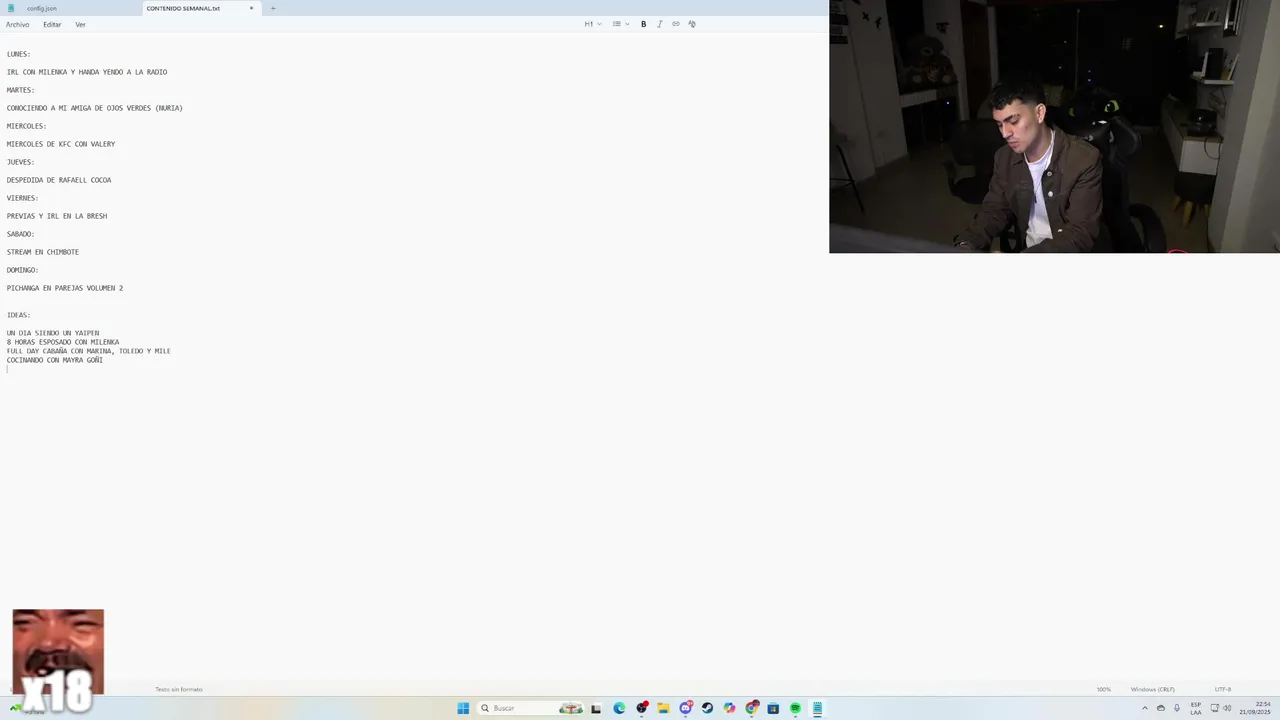This screenshot has width=1280, height=720.
Task: Open Task View from the taskbar
Action: 596,708
